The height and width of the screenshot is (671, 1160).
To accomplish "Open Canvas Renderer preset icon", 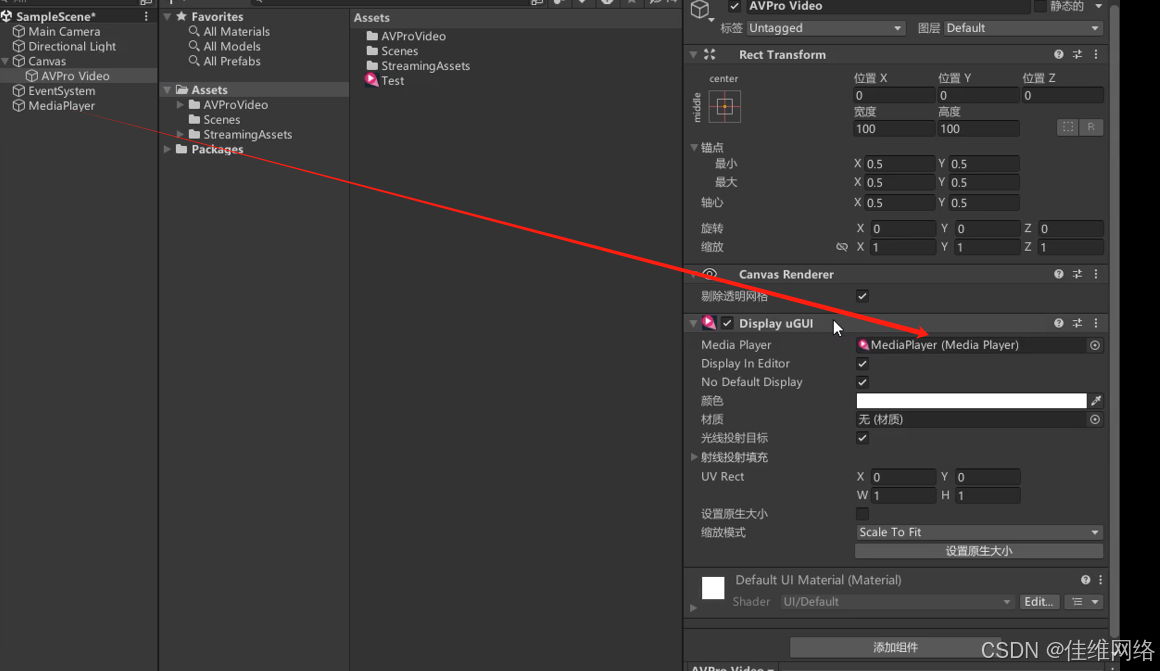I will pyautogui.click(x=1077, y=274).
